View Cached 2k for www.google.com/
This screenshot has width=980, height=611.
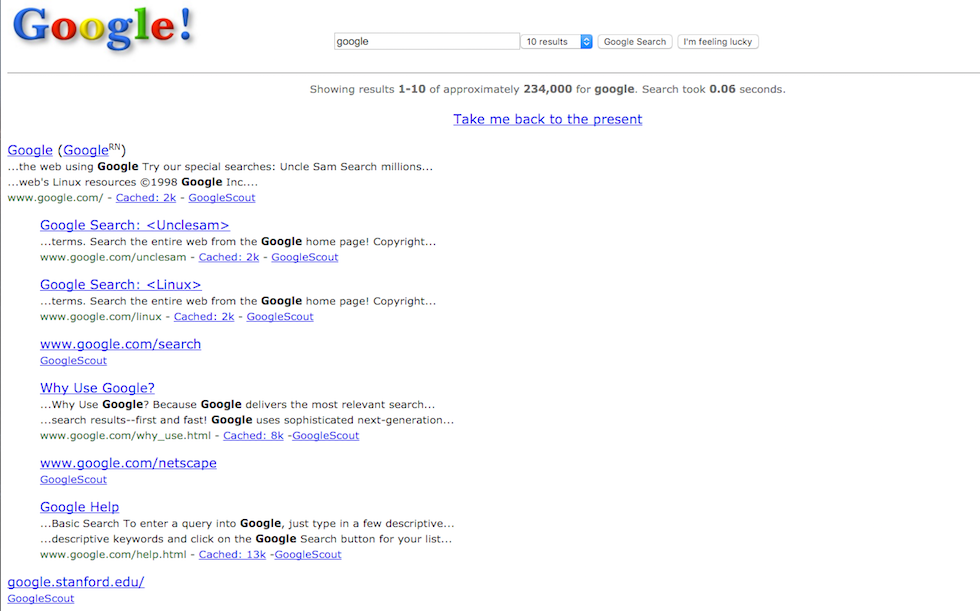(x=146, y=198)
